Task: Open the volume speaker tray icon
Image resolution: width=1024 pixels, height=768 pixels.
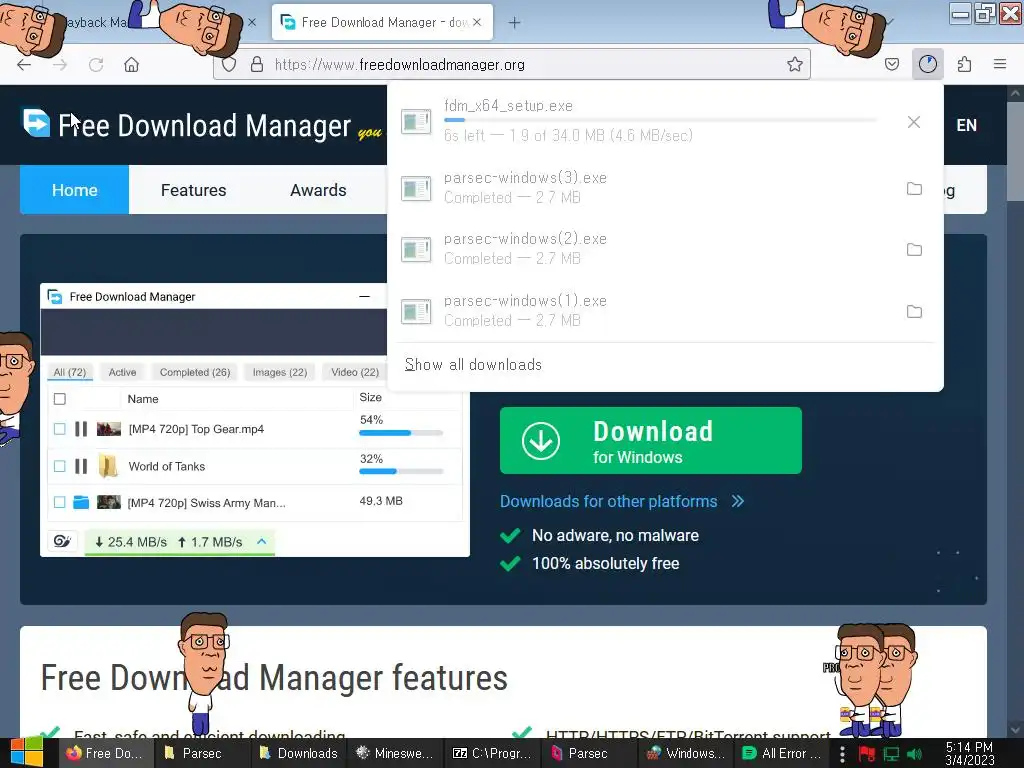Action: click(x=914, y=754)
